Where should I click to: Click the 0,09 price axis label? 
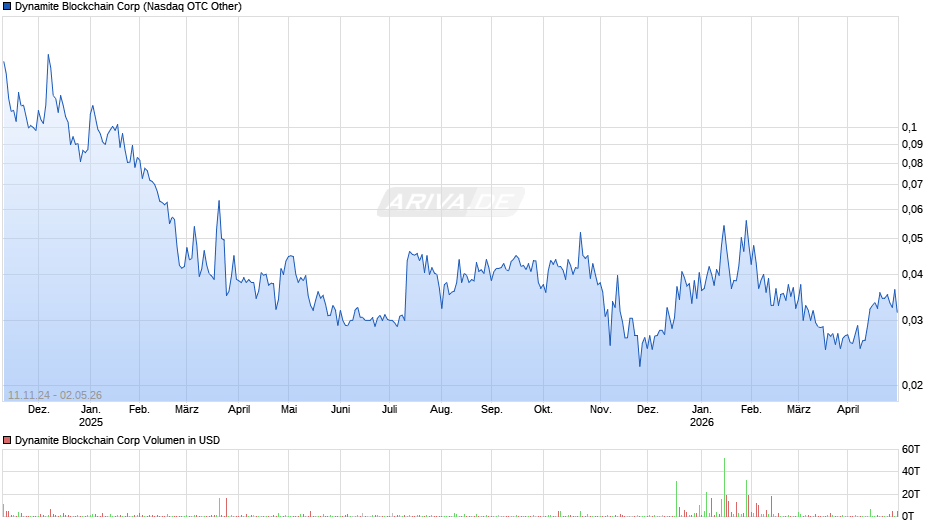point(912,145)
